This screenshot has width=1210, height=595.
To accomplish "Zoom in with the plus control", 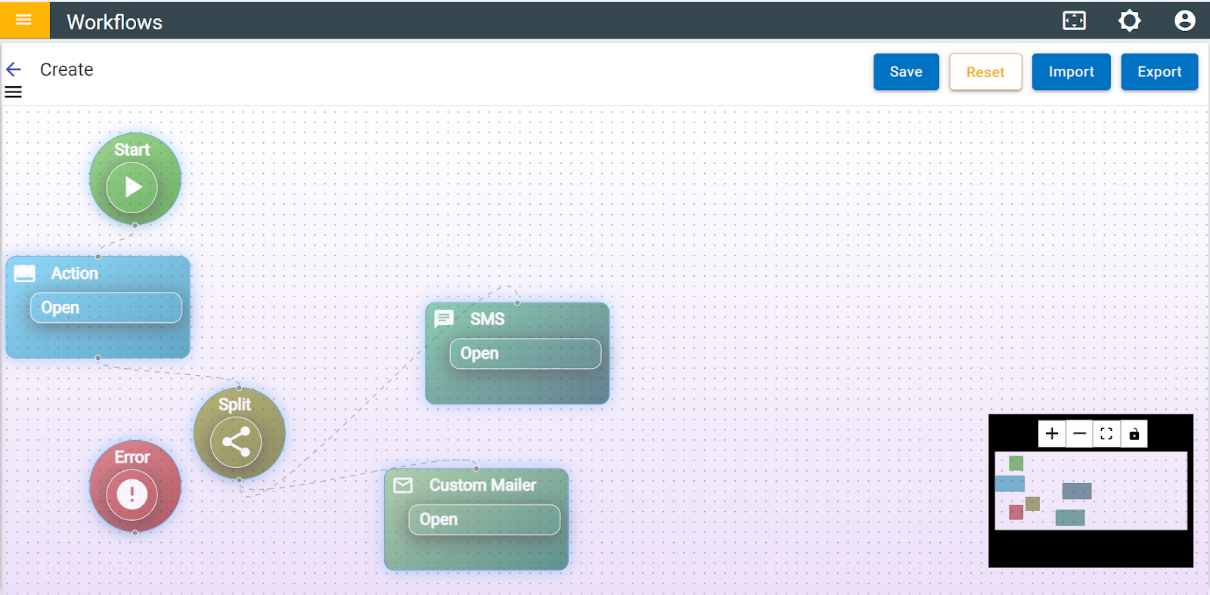I will (x=1051, y=434).
